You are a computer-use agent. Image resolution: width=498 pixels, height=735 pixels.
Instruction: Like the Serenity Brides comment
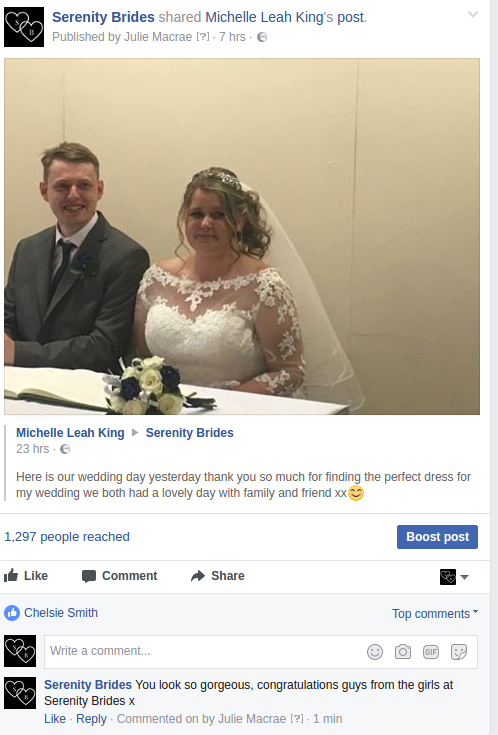point(55,719)
